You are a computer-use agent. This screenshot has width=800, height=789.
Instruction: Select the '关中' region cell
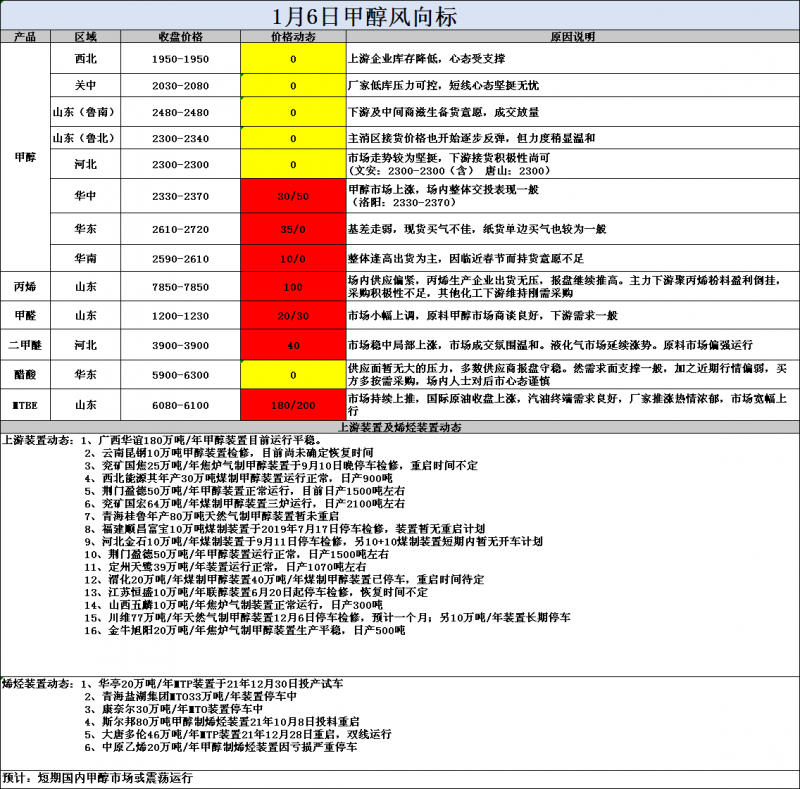(x=85, y=85)
